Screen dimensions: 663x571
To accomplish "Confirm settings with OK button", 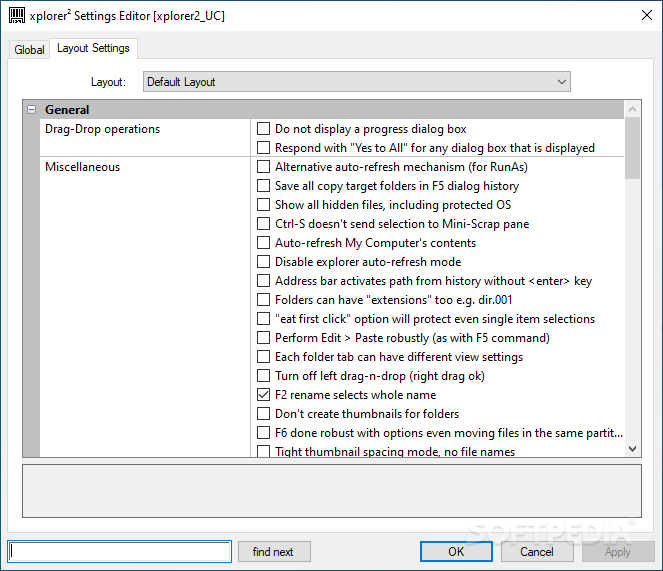I will pos(456,552).
